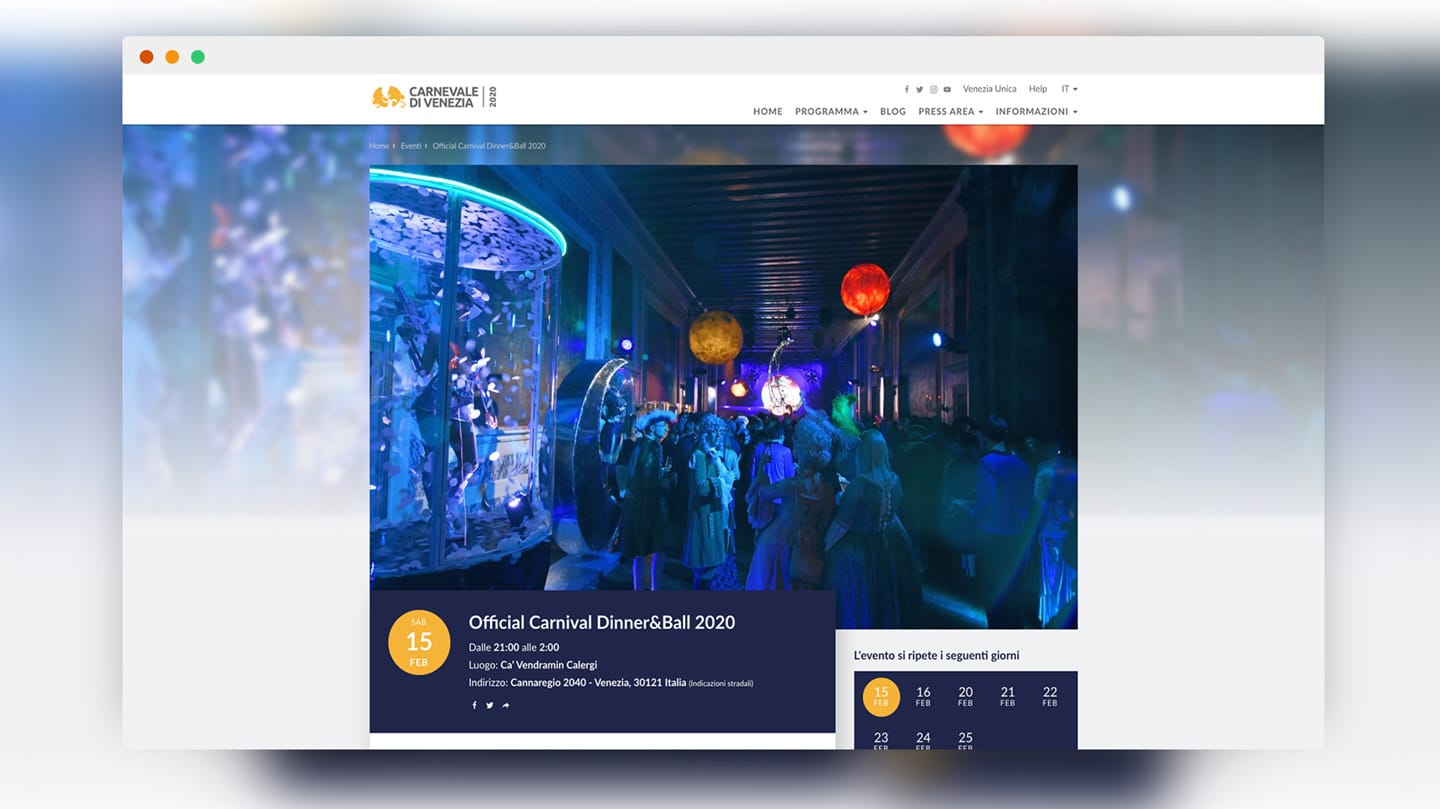Select the 16 Feb event date
Image resolution: width=1440 pixels, height=809 pixels.
pyautogui.click(x=923, y=696)
